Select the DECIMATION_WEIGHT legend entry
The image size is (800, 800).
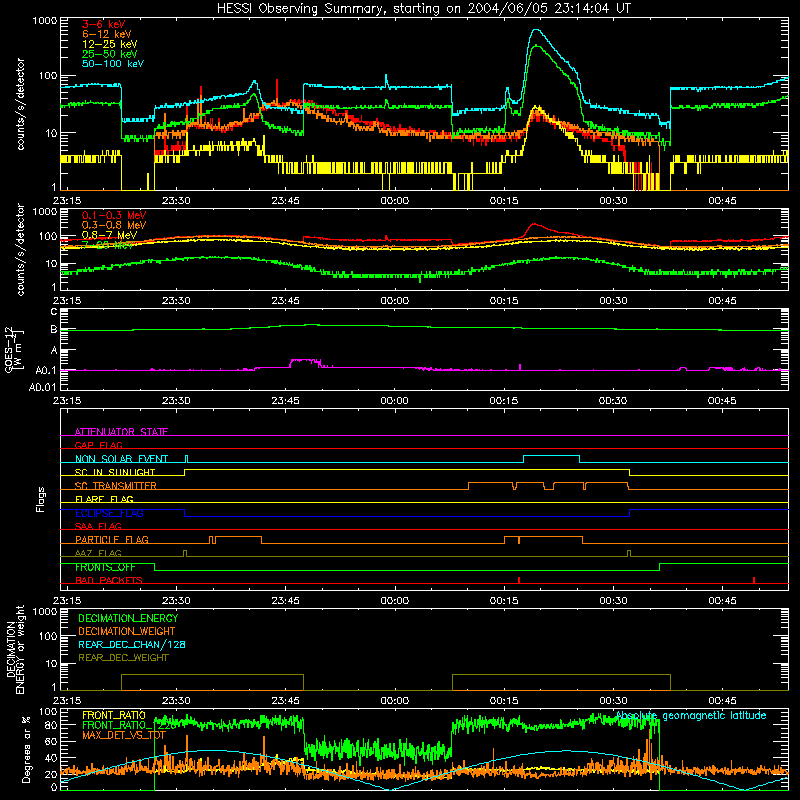click(x=127, y=631)
